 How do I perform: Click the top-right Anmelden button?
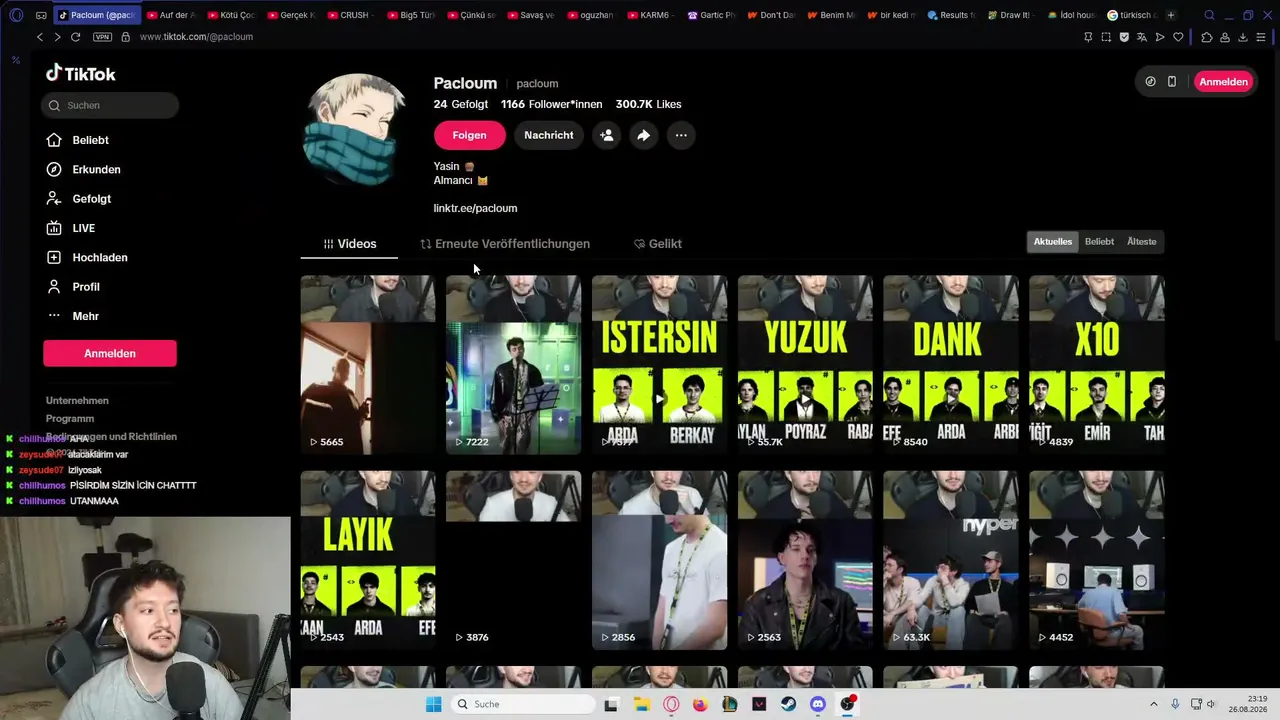pyautogui.click(x=1223, y=82)
